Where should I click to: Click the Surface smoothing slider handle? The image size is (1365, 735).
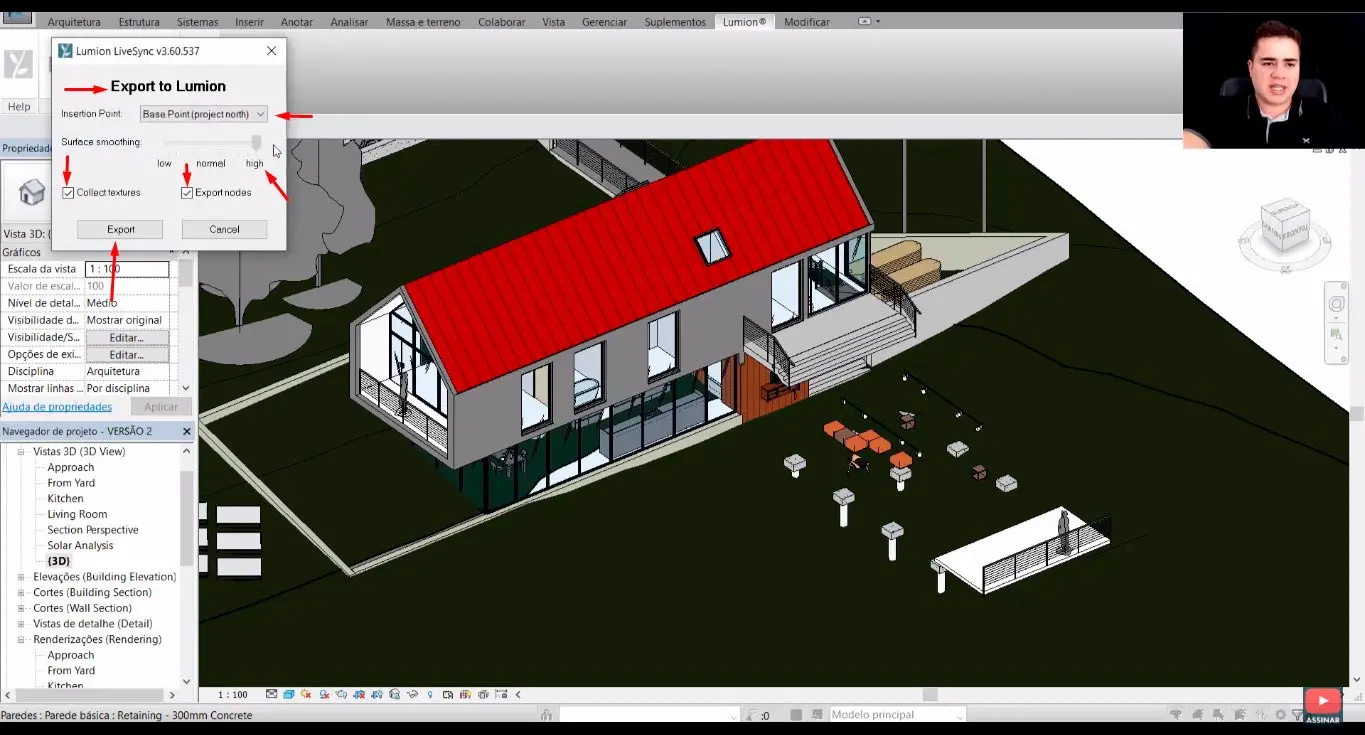257,142
